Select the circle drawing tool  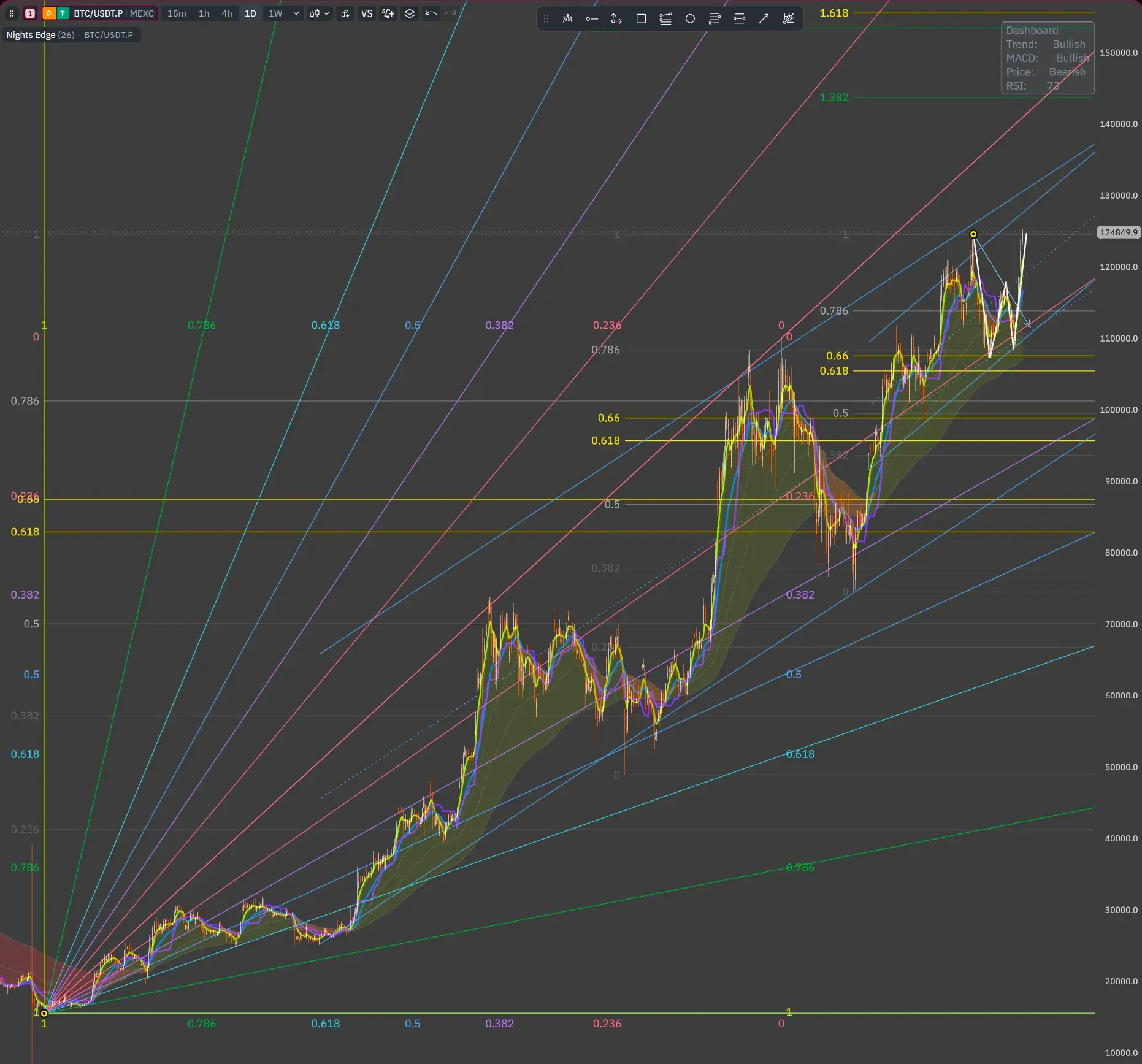pyautogui.click(x=690, y=19)
